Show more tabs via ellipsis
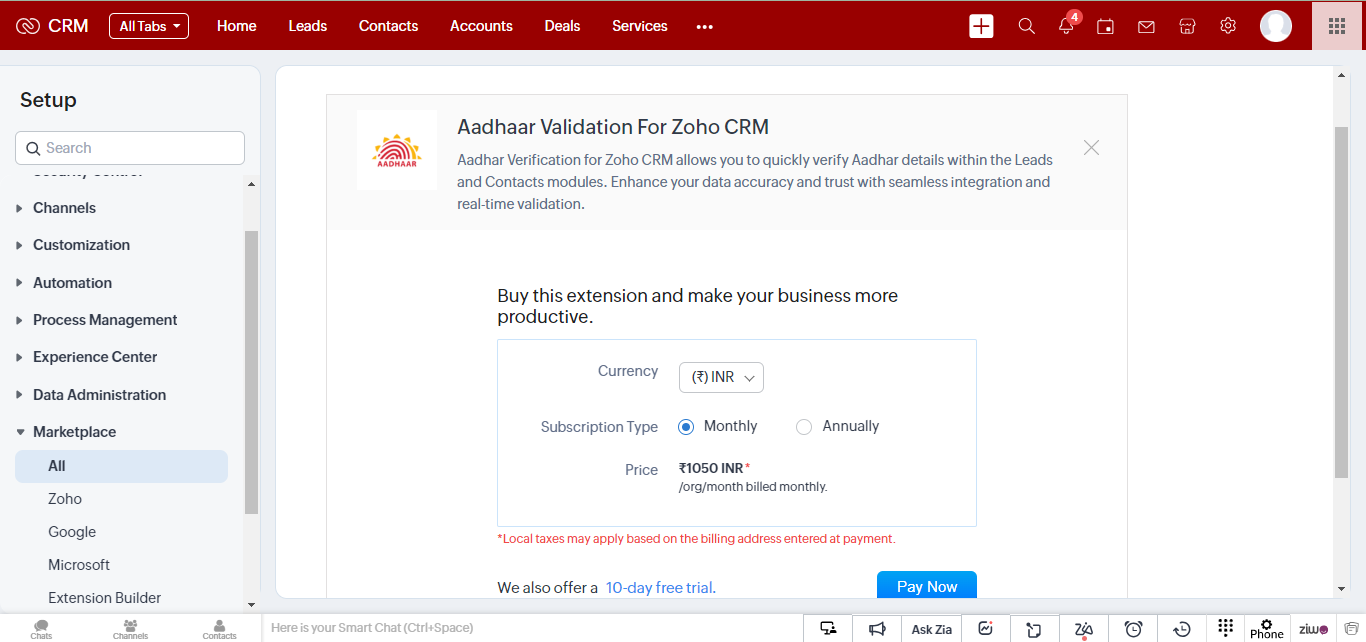The image size is (1366, 642). [705, 27]
